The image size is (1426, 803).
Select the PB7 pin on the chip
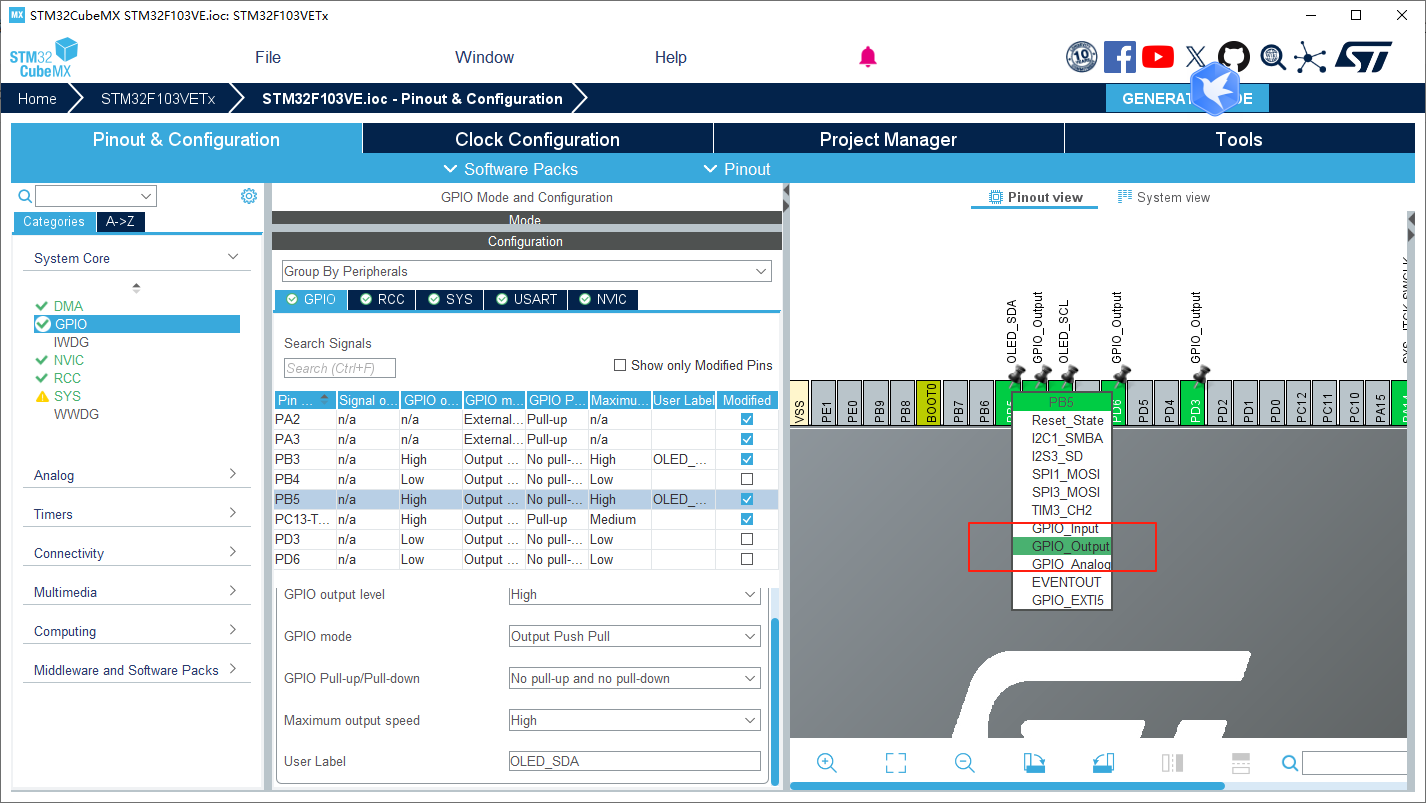pyautogui.click(x=957, y=403)
